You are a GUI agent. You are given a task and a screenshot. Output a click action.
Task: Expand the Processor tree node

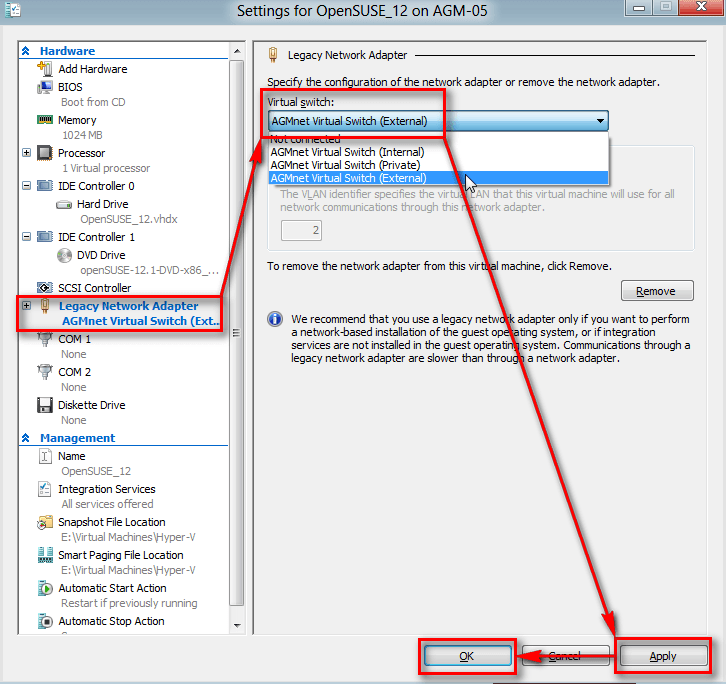[x=27, y=153]
